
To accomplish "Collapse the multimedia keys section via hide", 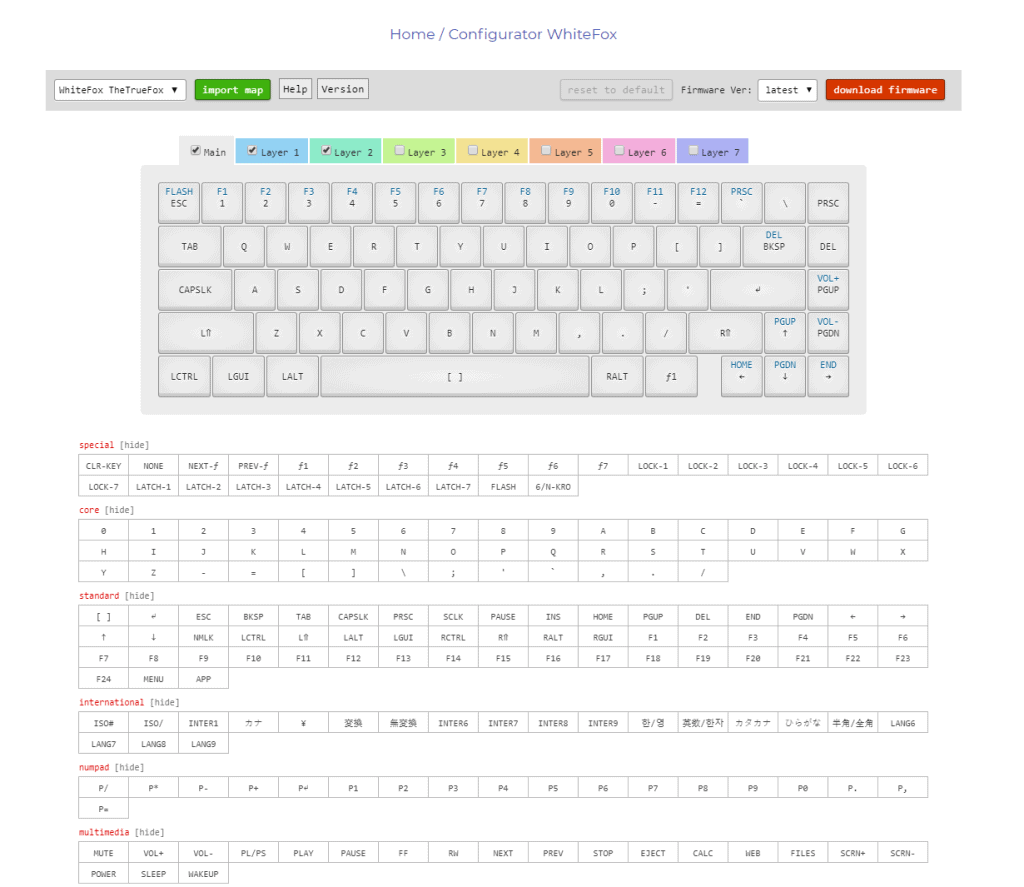I will (x=150, y=832).
